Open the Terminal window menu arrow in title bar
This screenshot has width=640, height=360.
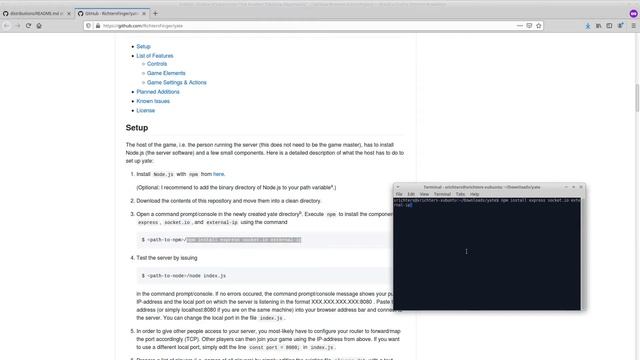pos(398,187)
